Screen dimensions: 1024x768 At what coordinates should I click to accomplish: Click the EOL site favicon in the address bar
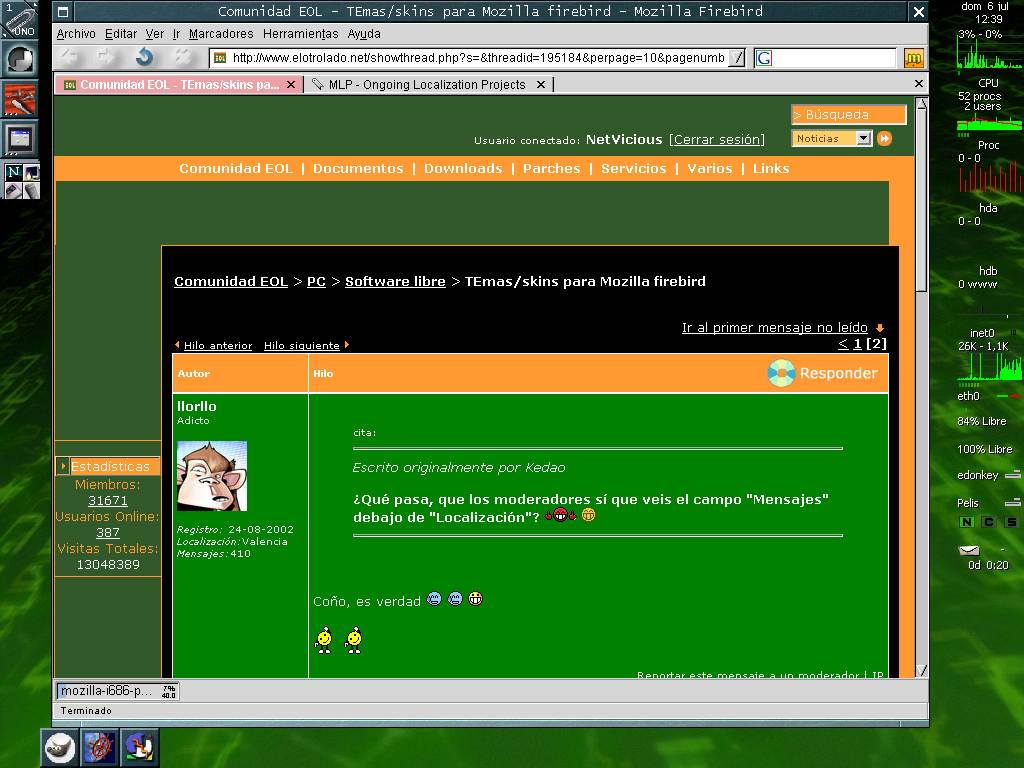pyautogui.click(x=220, y=58)
